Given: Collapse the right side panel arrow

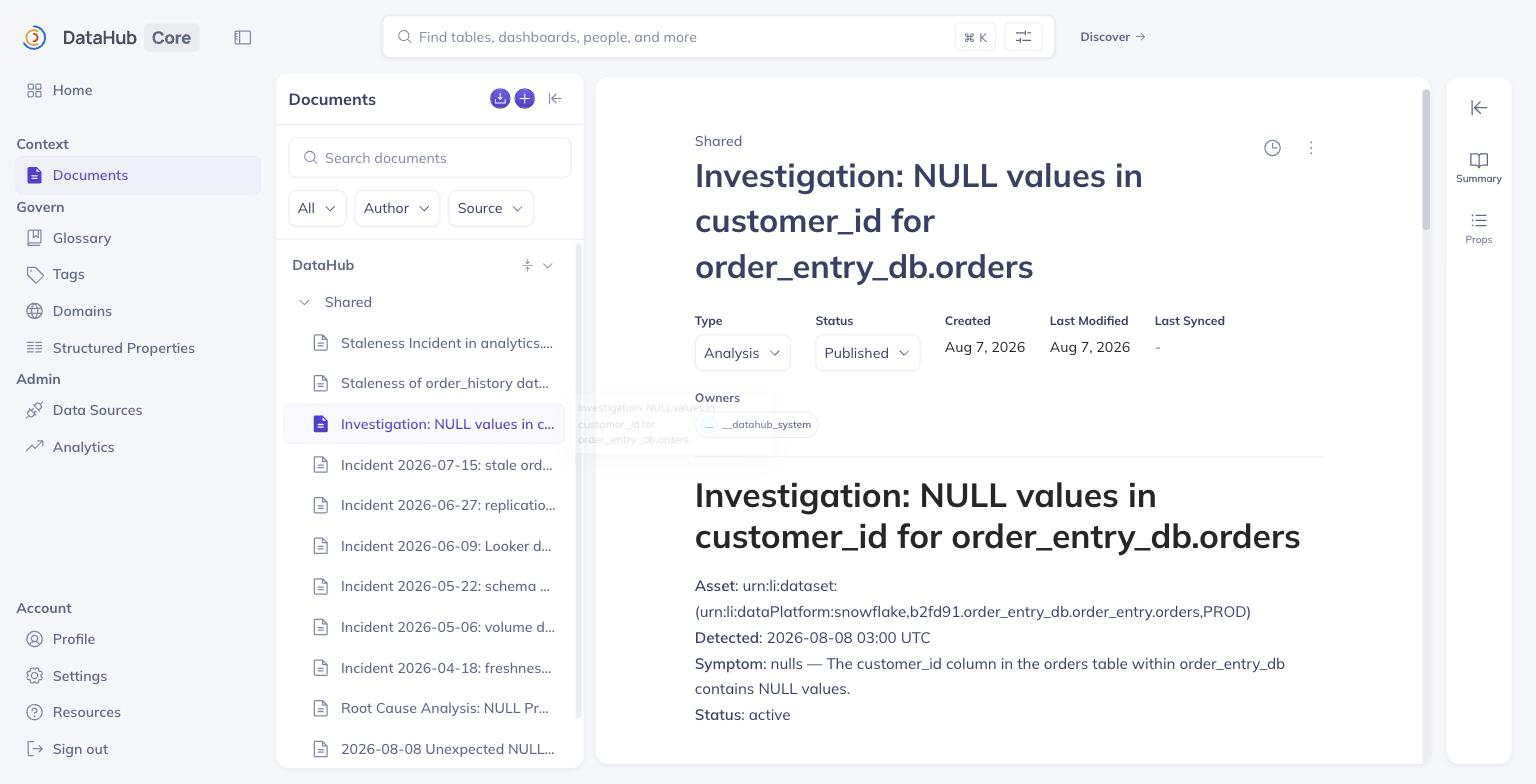Looking at the screenshot, I should (1479, 108).
